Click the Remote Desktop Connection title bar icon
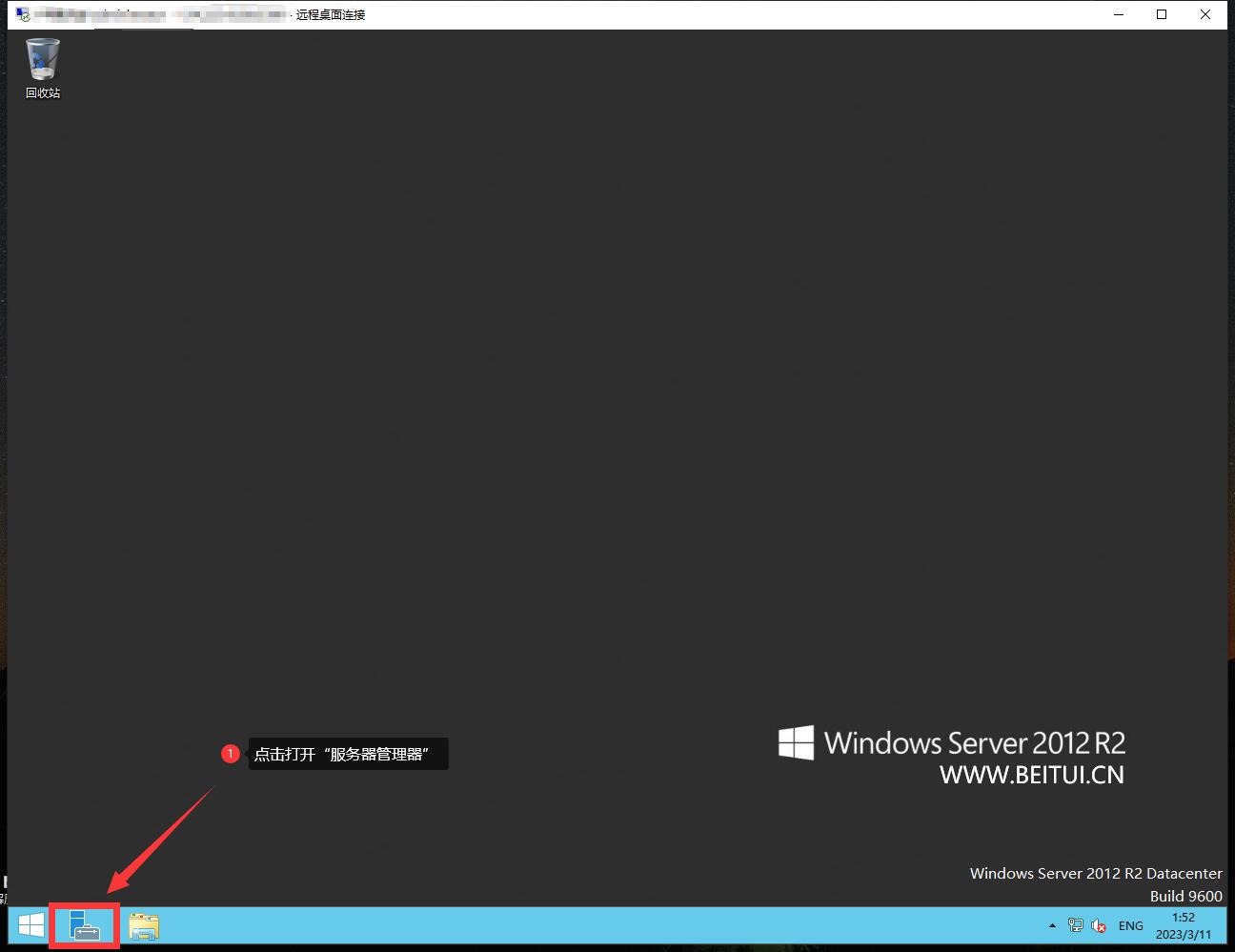The height and width of the screenshot is (952, 1235). point(23,14)
